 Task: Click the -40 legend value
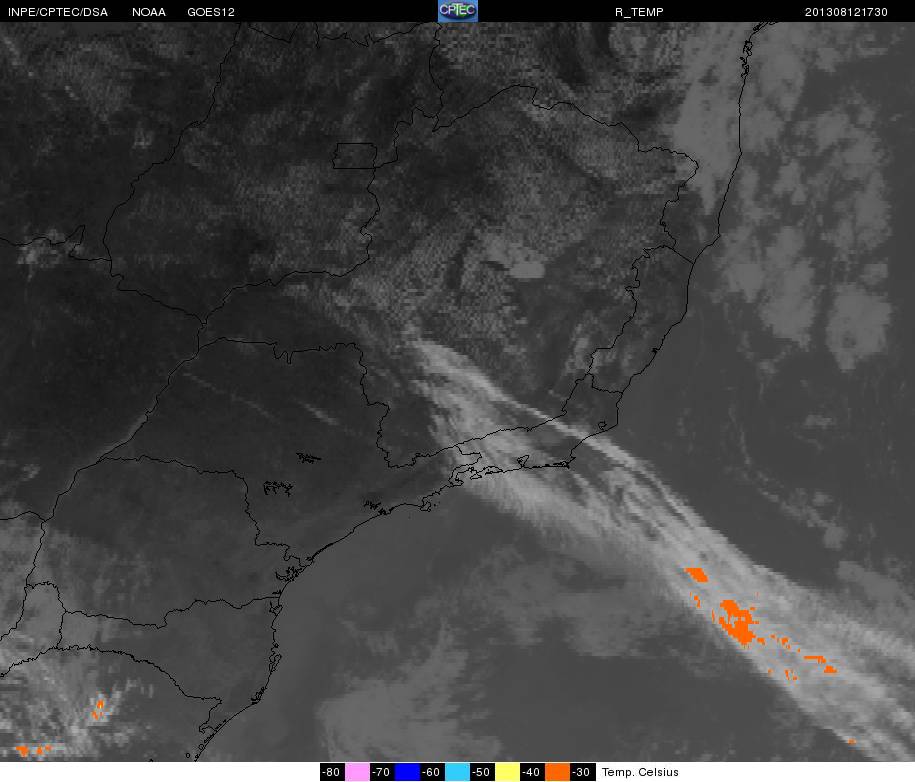(x=532, y=772)
